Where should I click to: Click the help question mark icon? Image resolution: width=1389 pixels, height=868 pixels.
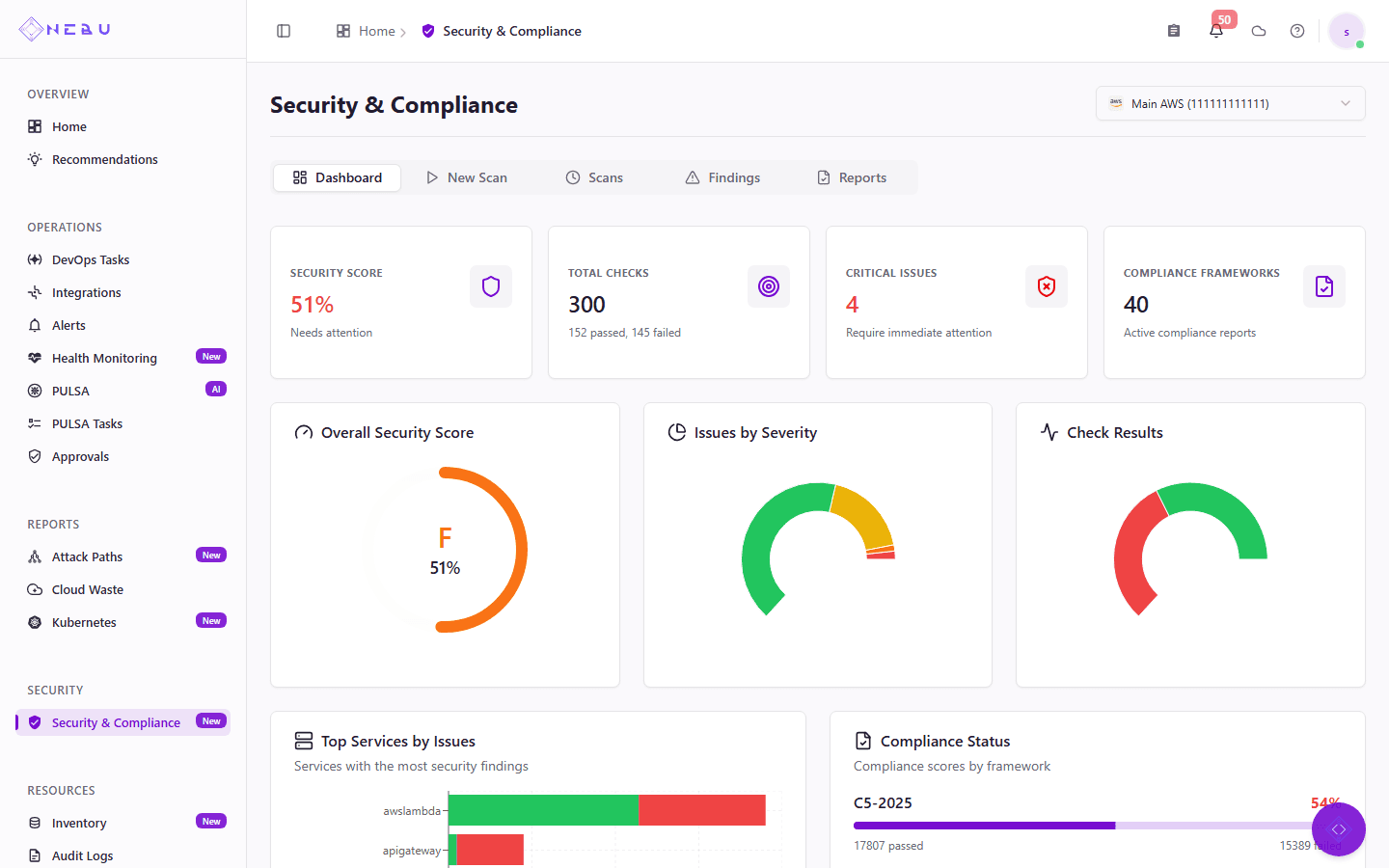[1297, 31]
